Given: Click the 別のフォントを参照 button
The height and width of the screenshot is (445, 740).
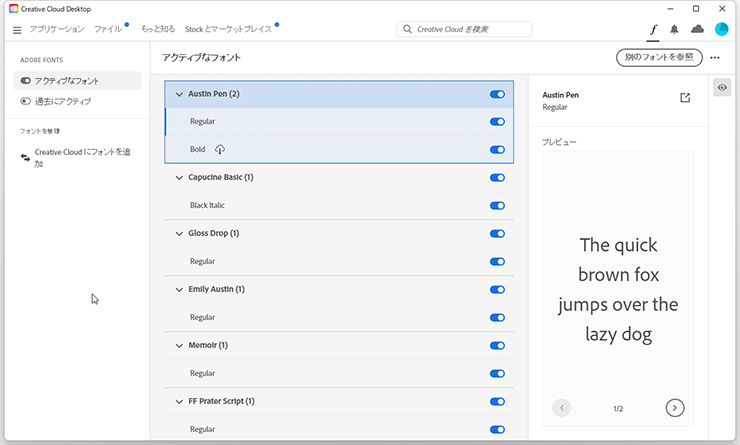Looking at the screenshot, I should click(659, 58).
